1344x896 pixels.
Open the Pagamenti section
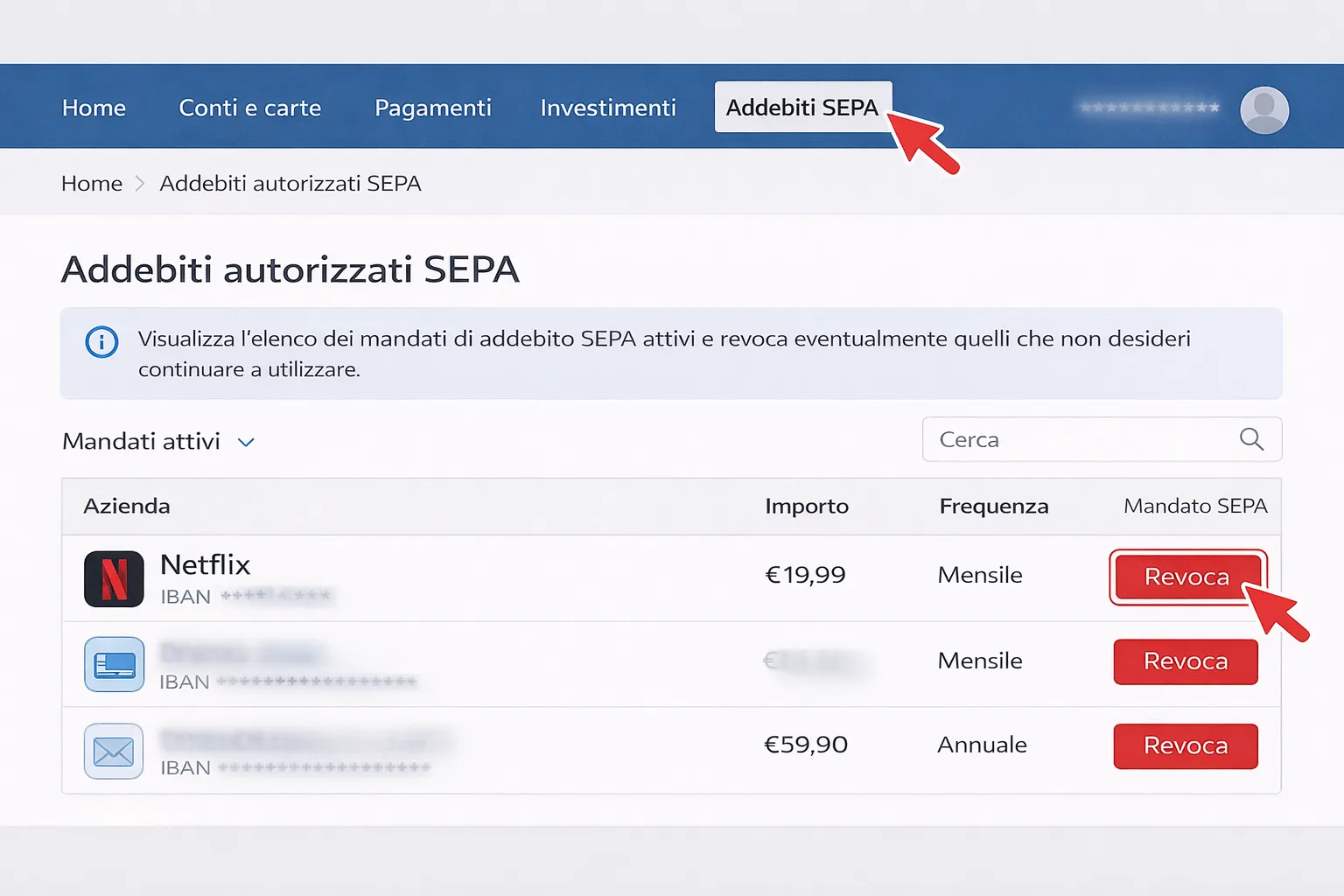[x=432, y=108]
